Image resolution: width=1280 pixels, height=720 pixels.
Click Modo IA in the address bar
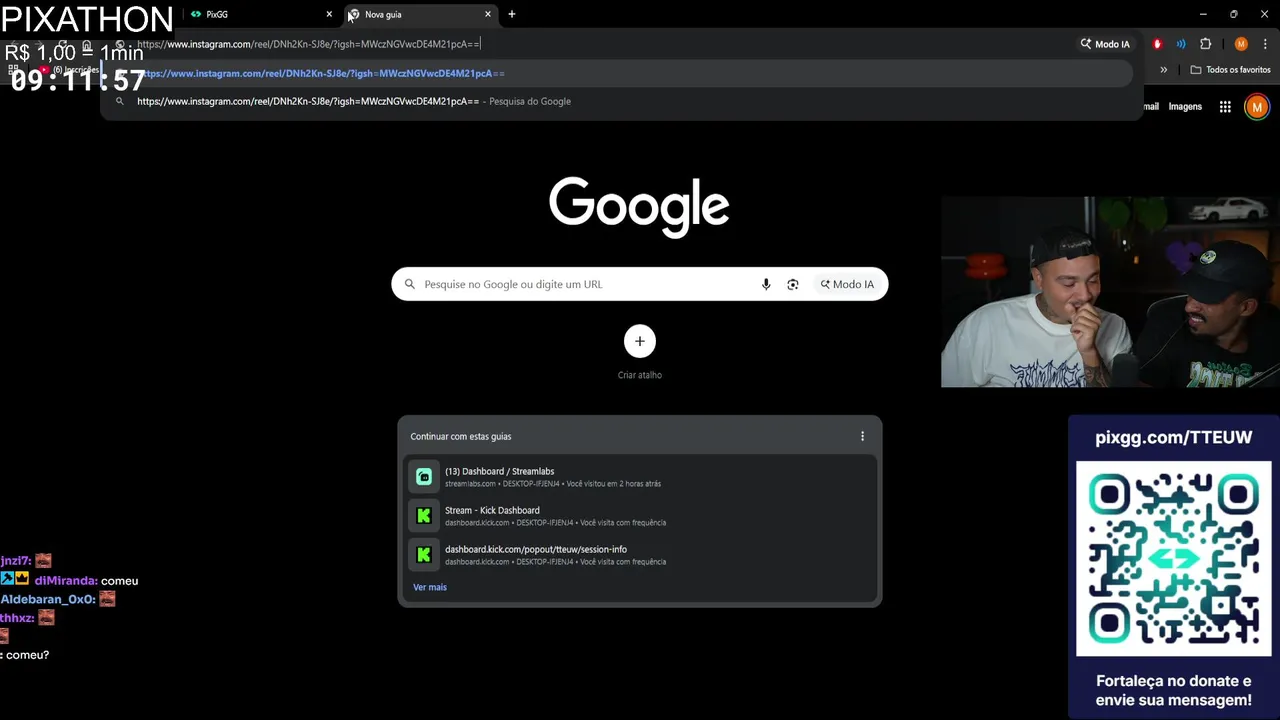click(x=1105, y=44)
